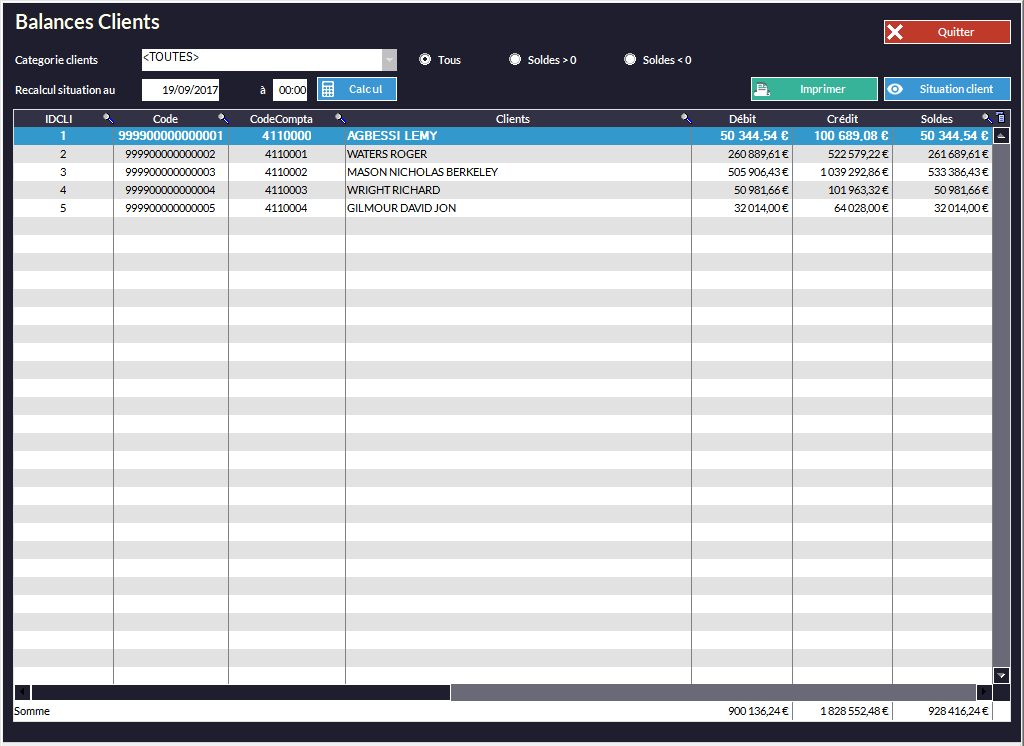The height and width of the screenshot is (746, 1024).
Task: Click the search magnifier in Clients column header
Action: tap(686, 119)
